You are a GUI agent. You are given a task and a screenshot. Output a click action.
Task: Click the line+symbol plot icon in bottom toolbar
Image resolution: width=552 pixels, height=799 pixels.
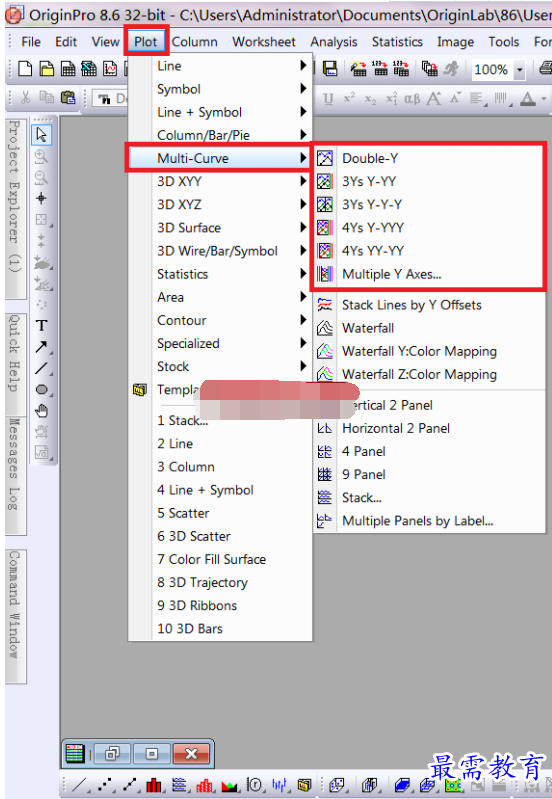(x=130, y=785)
